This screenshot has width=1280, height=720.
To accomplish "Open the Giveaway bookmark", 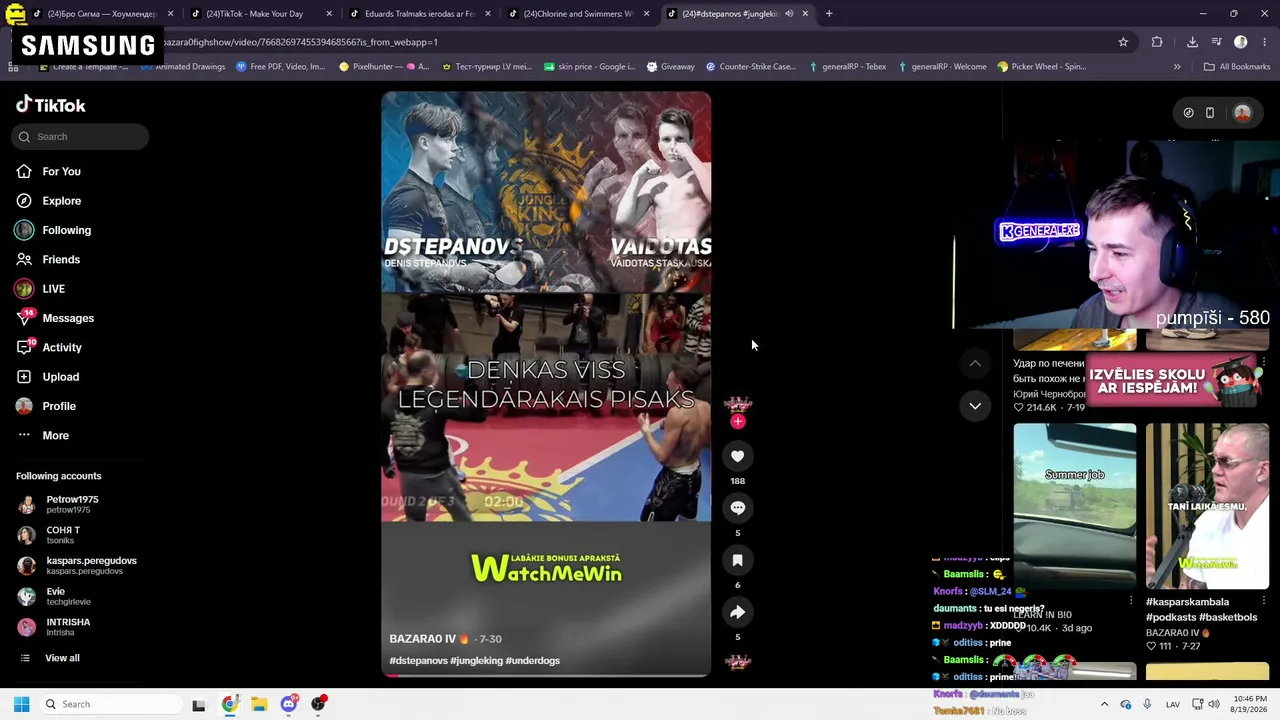I will coord(670,67).
